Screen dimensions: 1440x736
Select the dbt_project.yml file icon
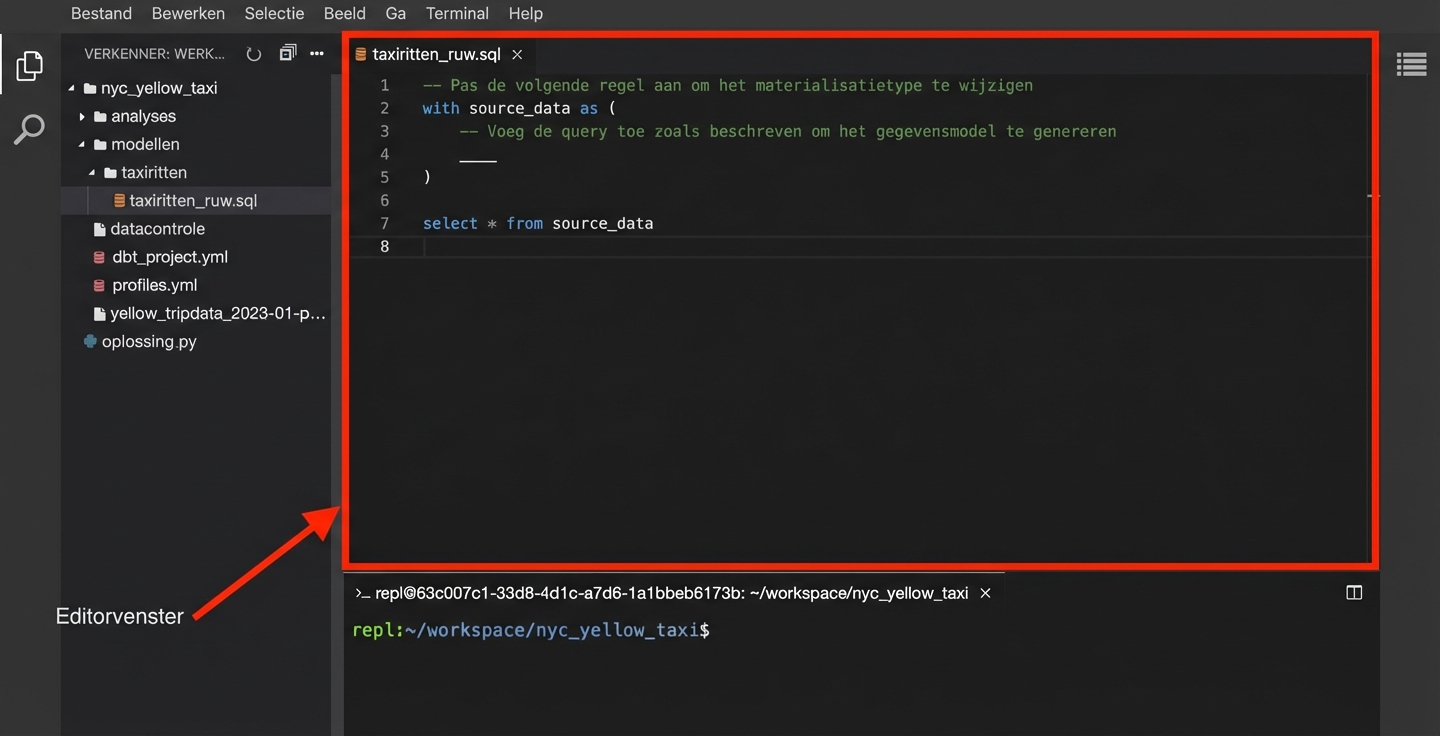pyautogui.click(x=99, y=256)
